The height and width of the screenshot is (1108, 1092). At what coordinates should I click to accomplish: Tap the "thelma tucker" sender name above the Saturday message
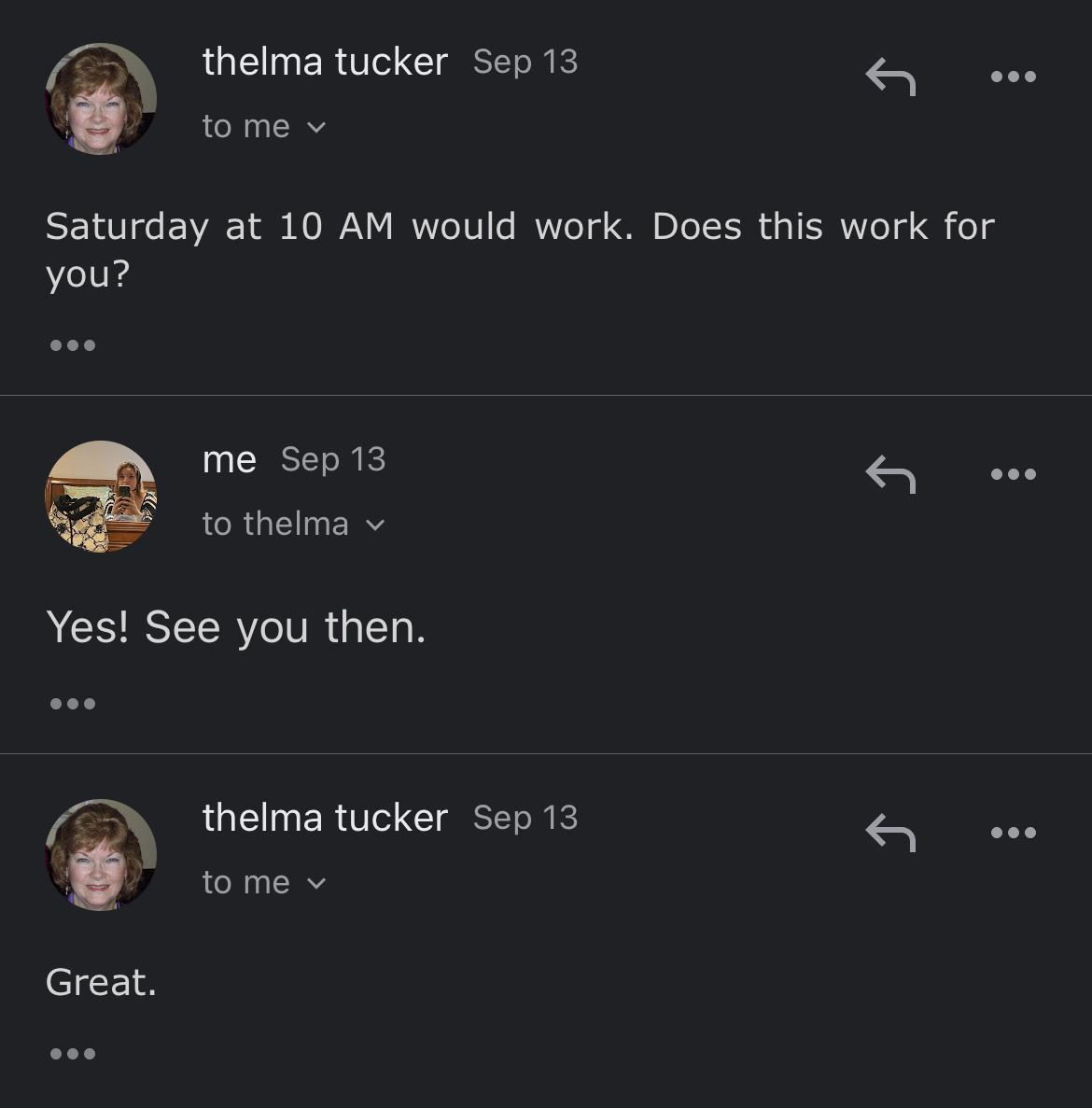[325, 63]
